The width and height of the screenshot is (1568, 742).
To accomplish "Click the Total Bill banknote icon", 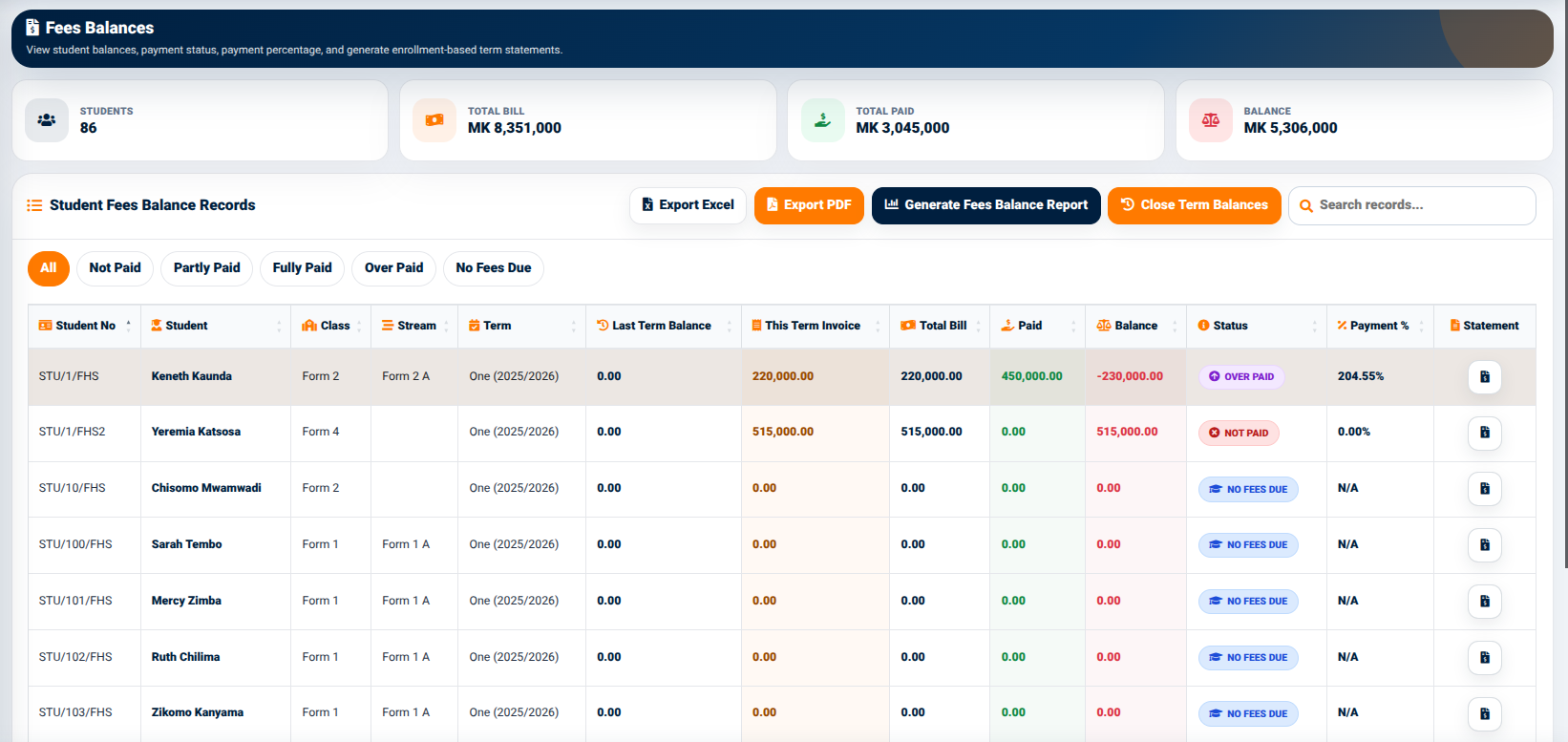I will tap(434, 120).
